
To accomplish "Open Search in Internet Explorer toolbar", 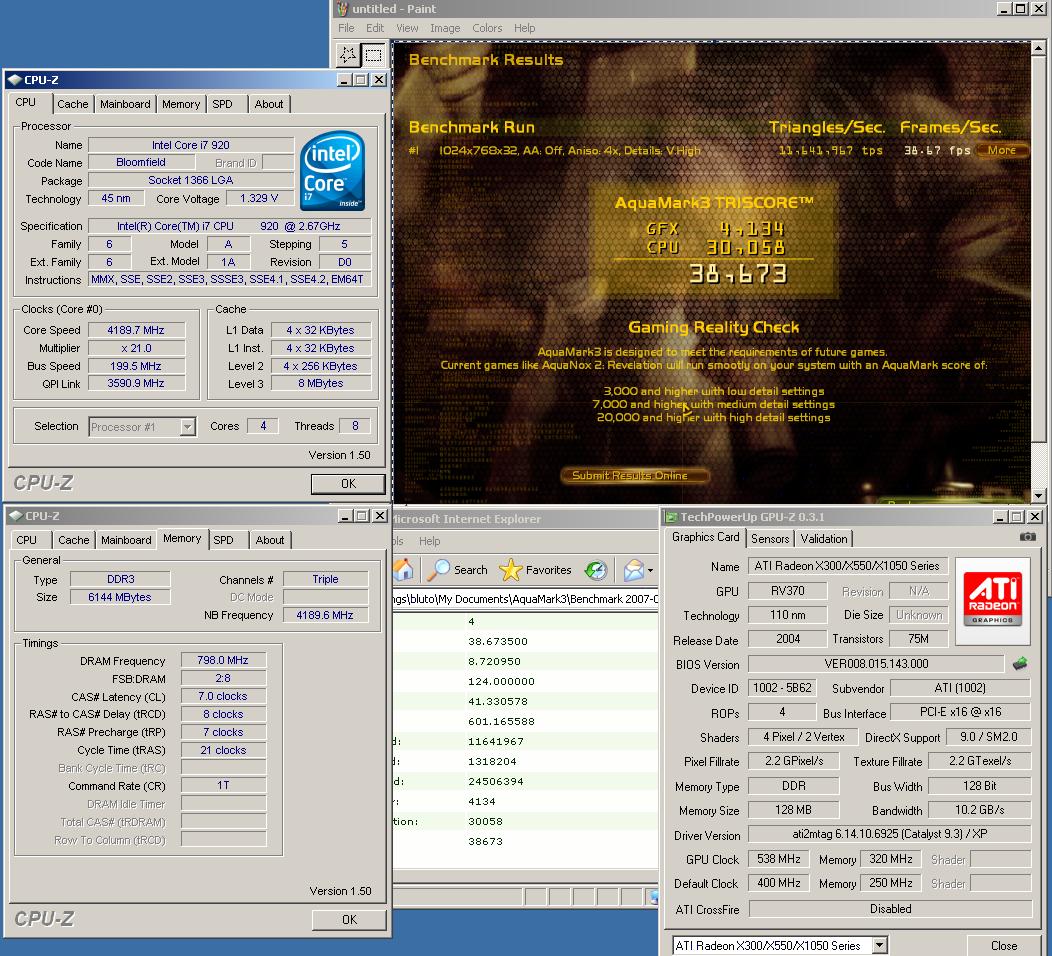I will 458,570.
